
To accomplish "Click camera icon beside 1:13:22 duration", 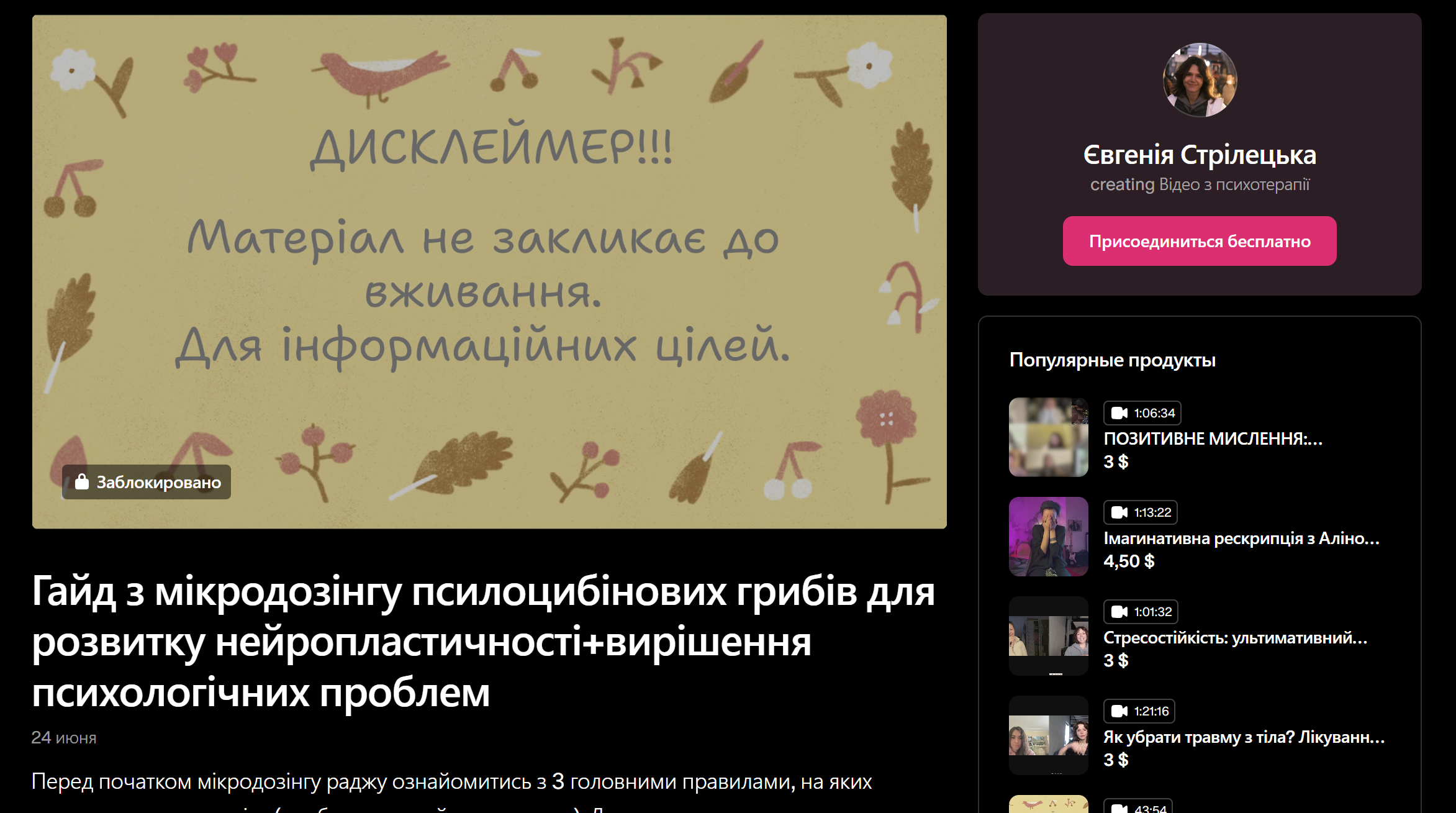I will pyautogui.click(x=1119, y=512).
